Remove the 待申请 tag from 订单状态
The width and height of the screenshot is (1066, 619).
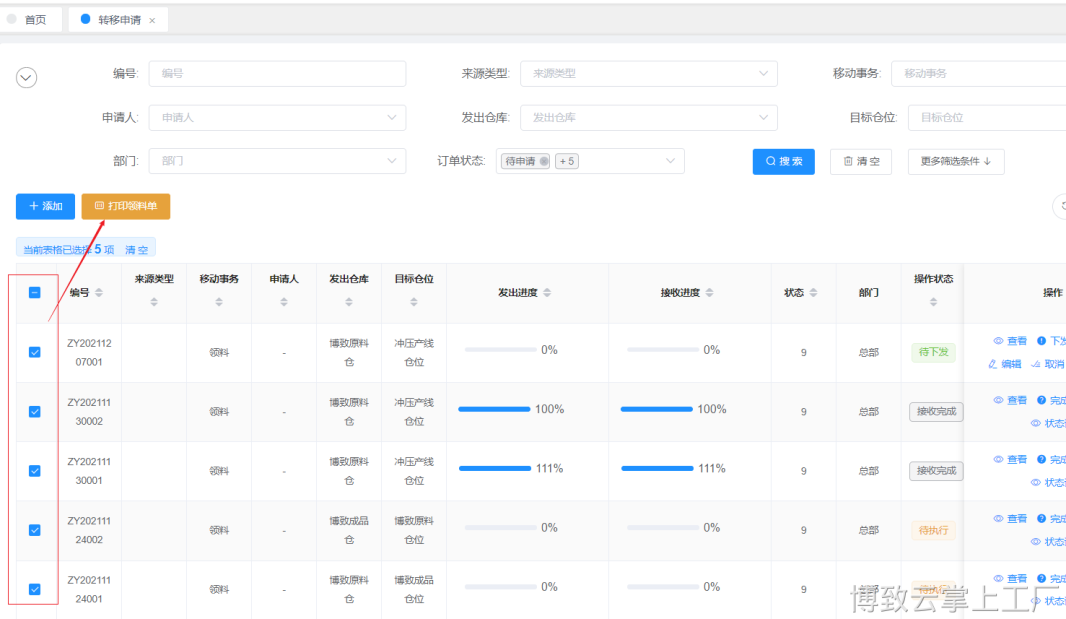point(543,161)
